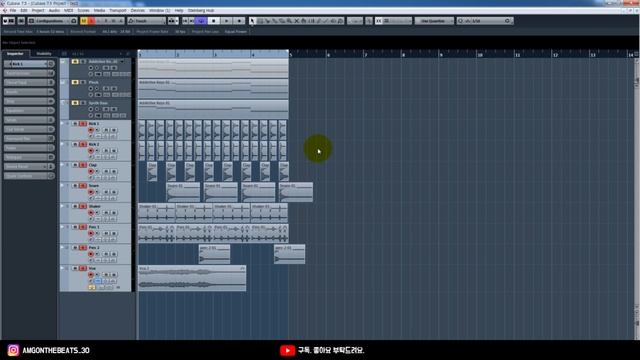Select the Zoom magnifier tool
Image resolution: width=640 pixels, height=360 pixels.
[289, 21]
